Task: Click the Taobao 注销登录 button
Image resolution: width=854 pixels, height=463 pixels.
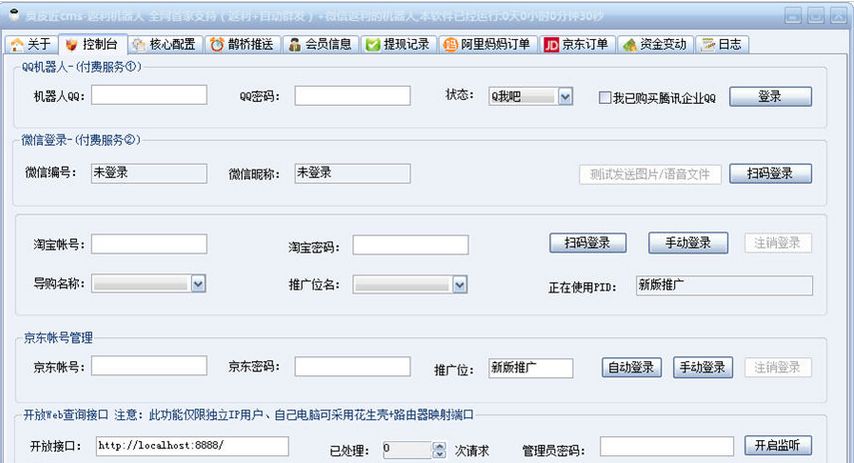Action: click(778, 242)
